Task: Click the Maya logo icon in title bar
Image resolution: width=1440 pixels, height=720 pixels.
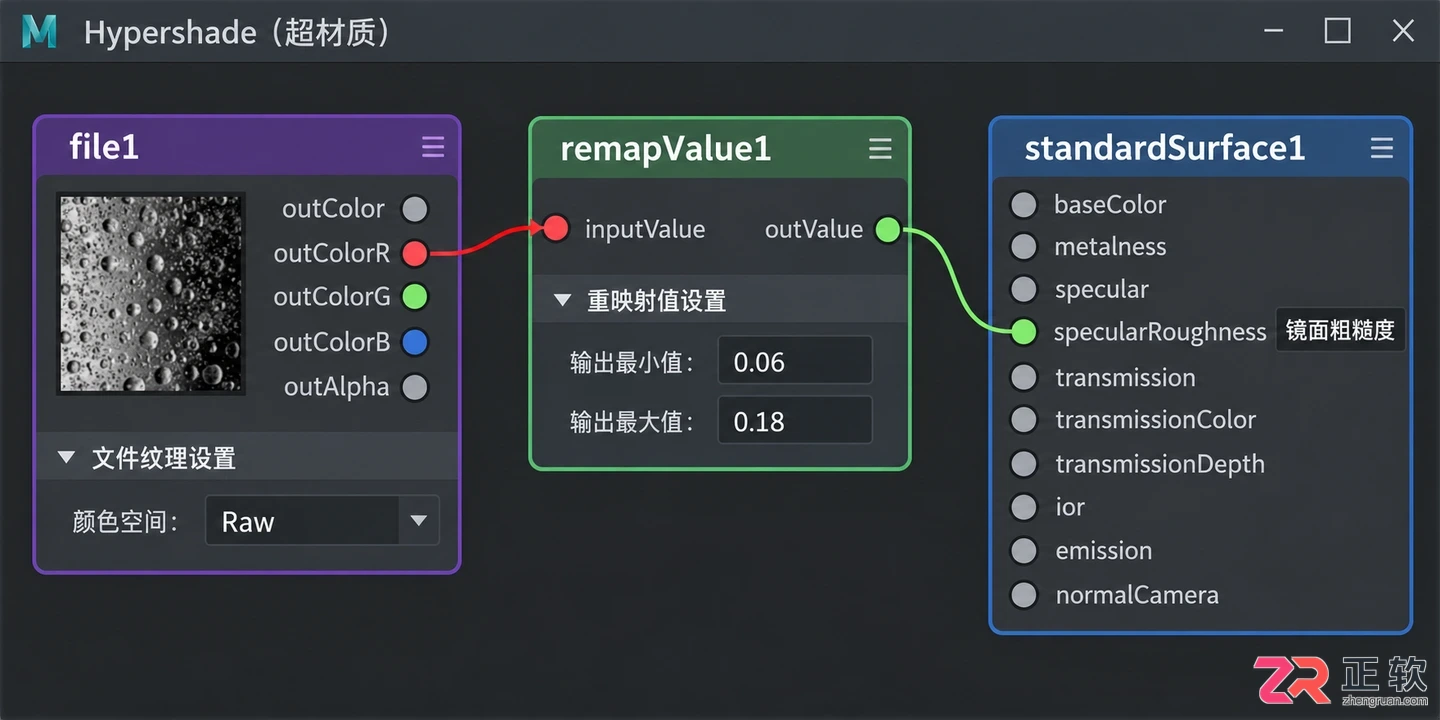Action: point(40,32)
